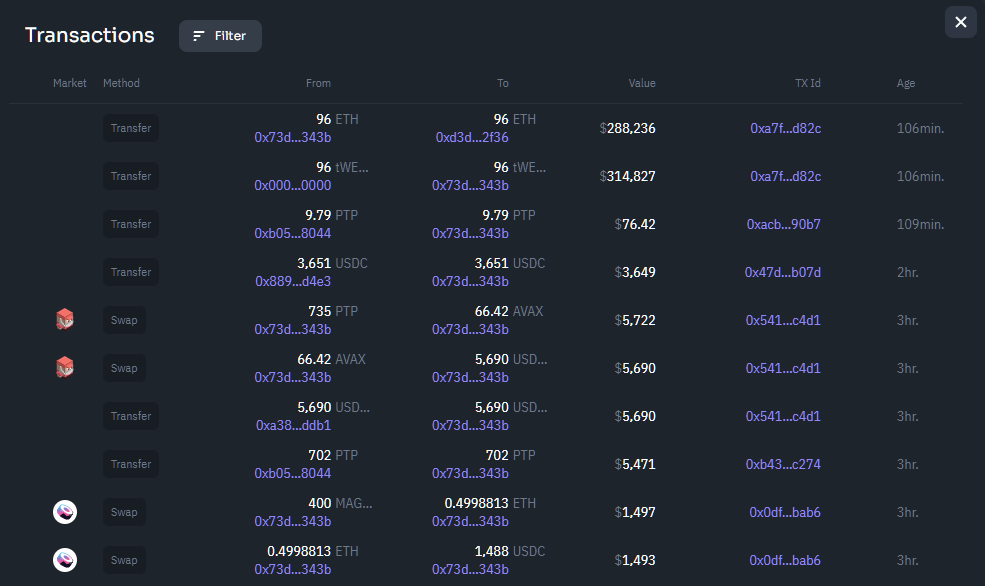Open sender address 0x889...d4e3
This screenshot has height=586, width=985.
293,281
